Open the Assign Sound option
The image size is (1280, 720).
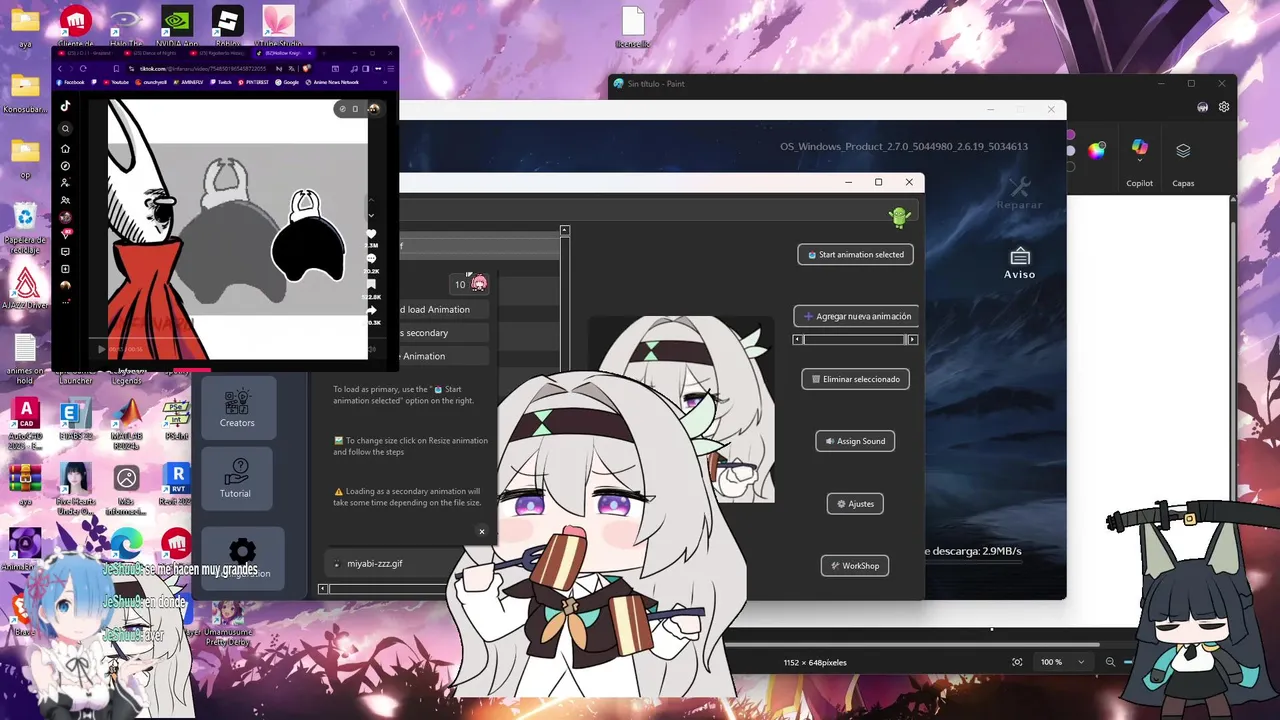[855, 441]
